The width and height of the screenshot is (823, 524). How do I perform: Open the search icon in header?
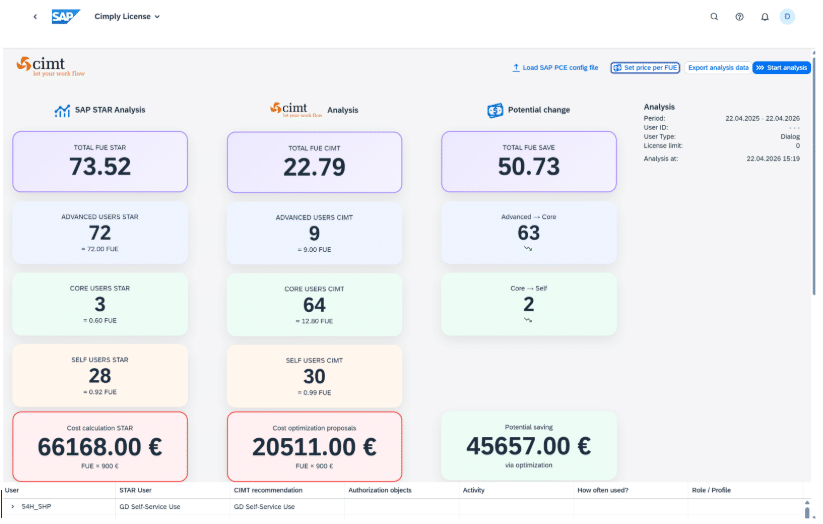tap(714, 17)
